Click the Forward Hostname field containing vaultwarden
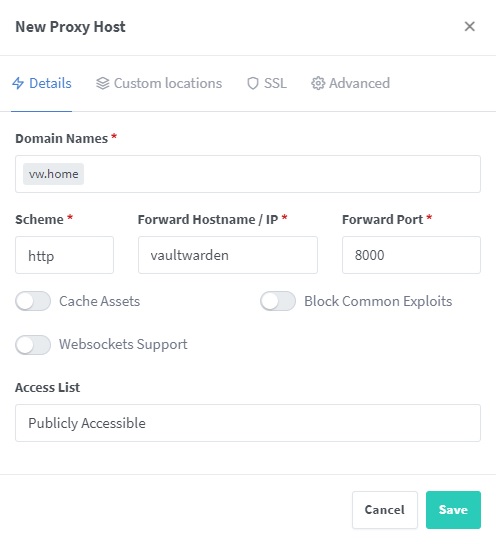 228,255
